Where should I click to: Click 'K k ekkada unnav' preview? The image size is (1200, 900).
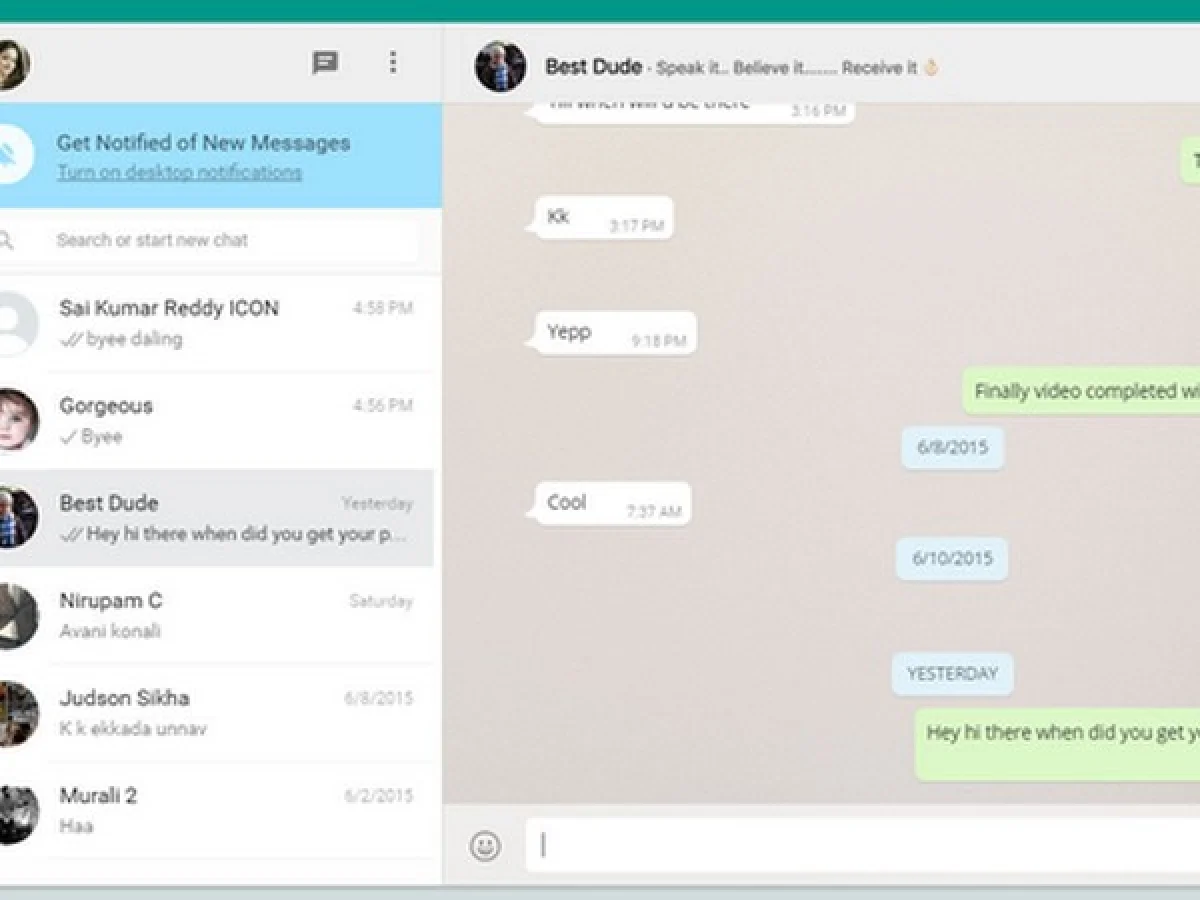coord(132,728)
